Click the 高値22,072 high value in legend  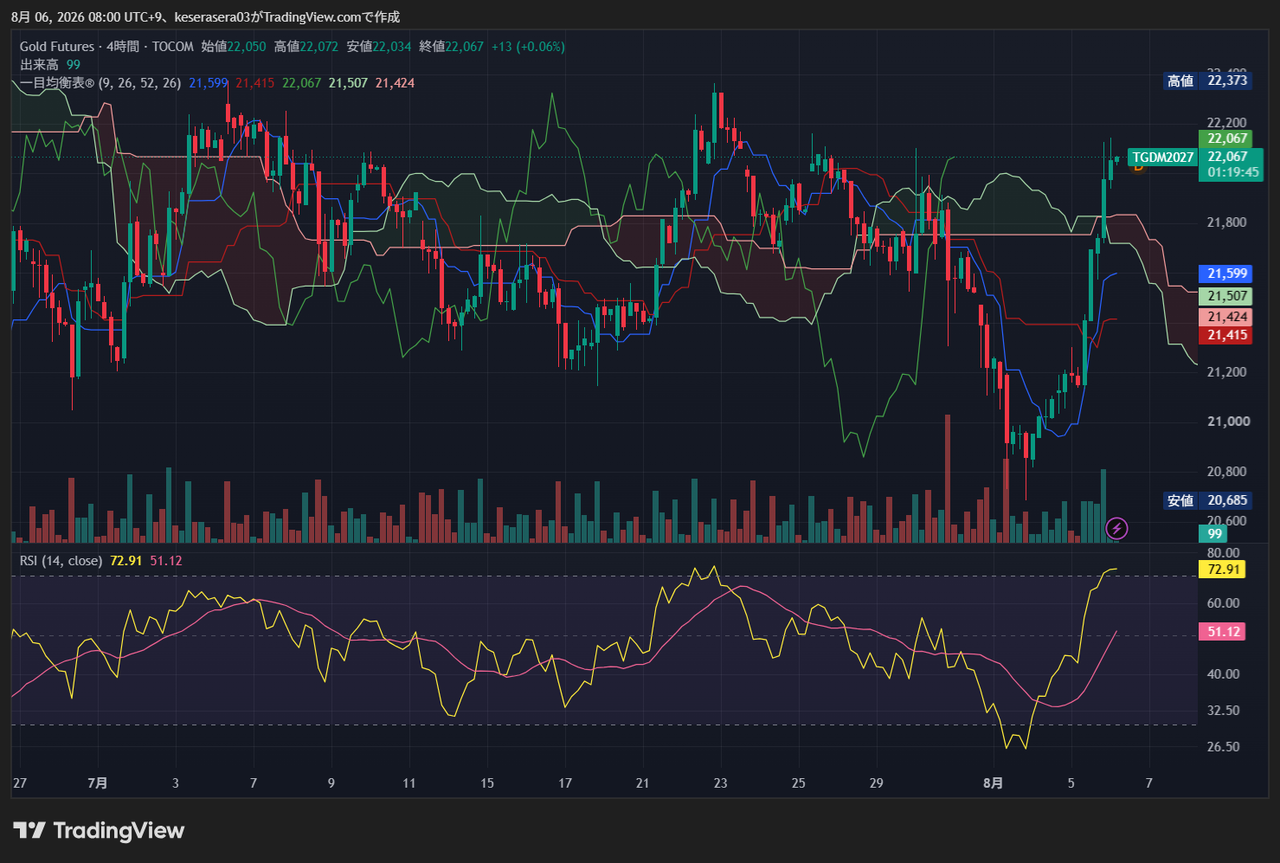[x=306, y=46]
